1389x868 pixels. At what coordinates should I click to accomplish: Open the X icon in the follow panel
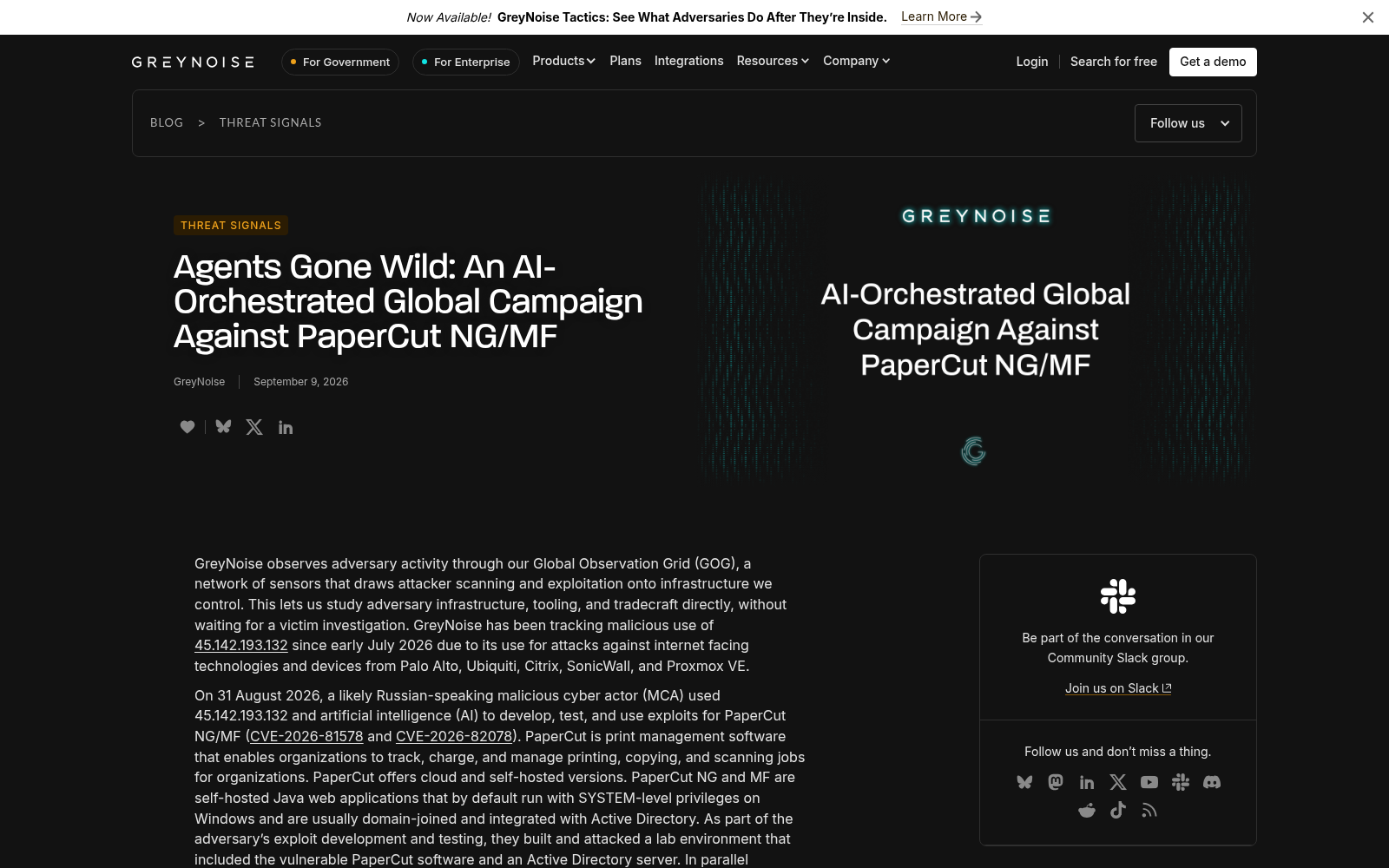pos(1118,782)
